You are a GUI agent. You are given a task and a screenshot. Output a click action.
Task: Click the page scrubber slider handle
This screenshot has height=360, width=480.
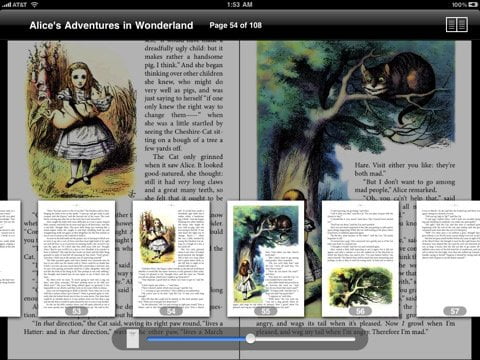pos(250,339)
